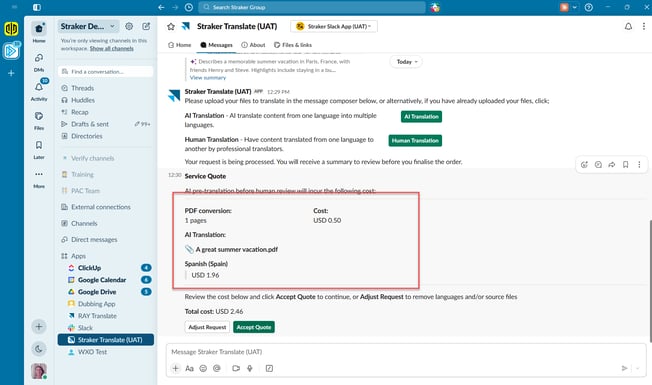Open the Straker Slack App (UAT) dropdown
Screen dimensions: 652x385
tap(333, 26)
